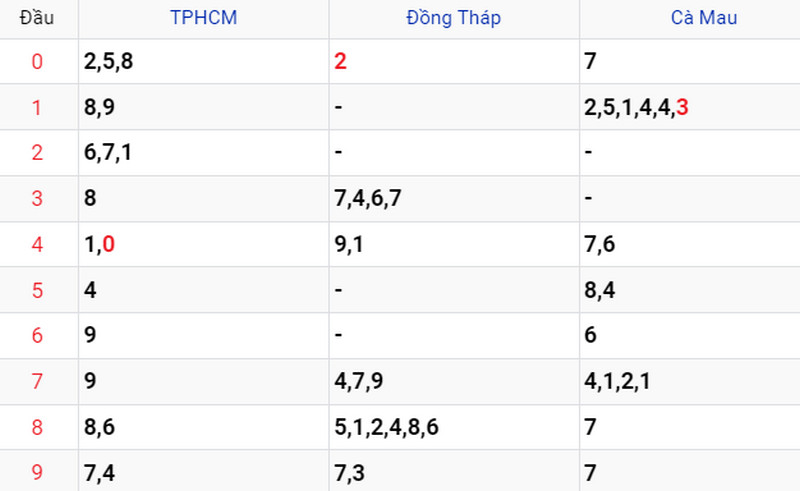Click the red 2 in Đồng Tháp column
Screen dimensions: 800x491
(x=340, y=62)
